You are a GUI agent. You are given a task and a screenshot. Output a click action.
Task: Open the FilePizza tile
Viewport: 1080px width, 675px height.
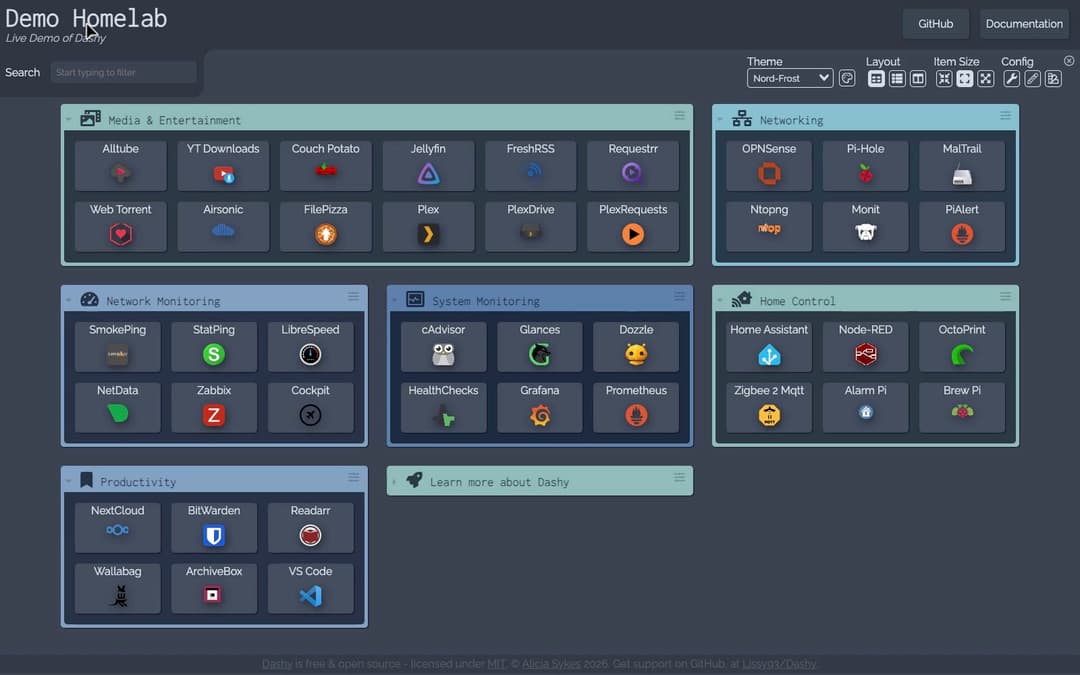pos(325,226)
